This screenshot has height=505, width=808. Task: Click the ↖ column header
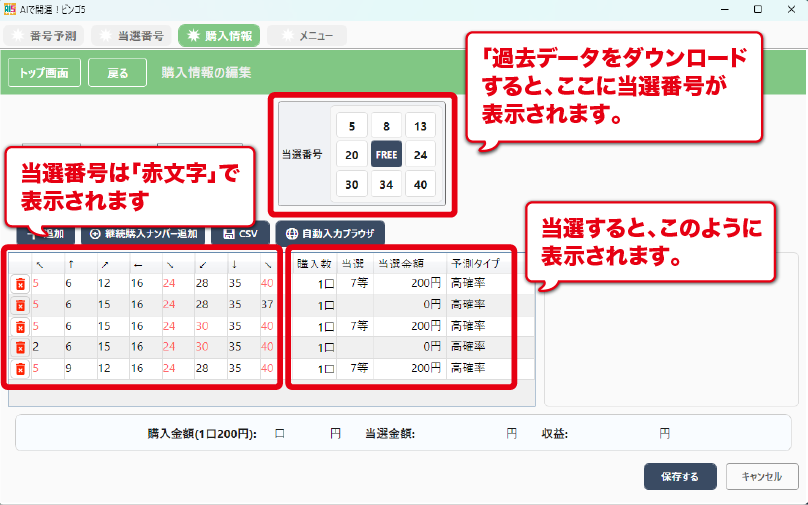pyautogui.click(x=48, y=264)
